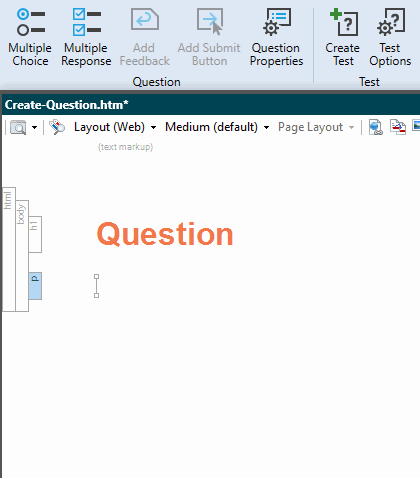Image resolution: width=420 pixels, height=478 pixels.
Task: Open Test Options
Action: point(390,37)
